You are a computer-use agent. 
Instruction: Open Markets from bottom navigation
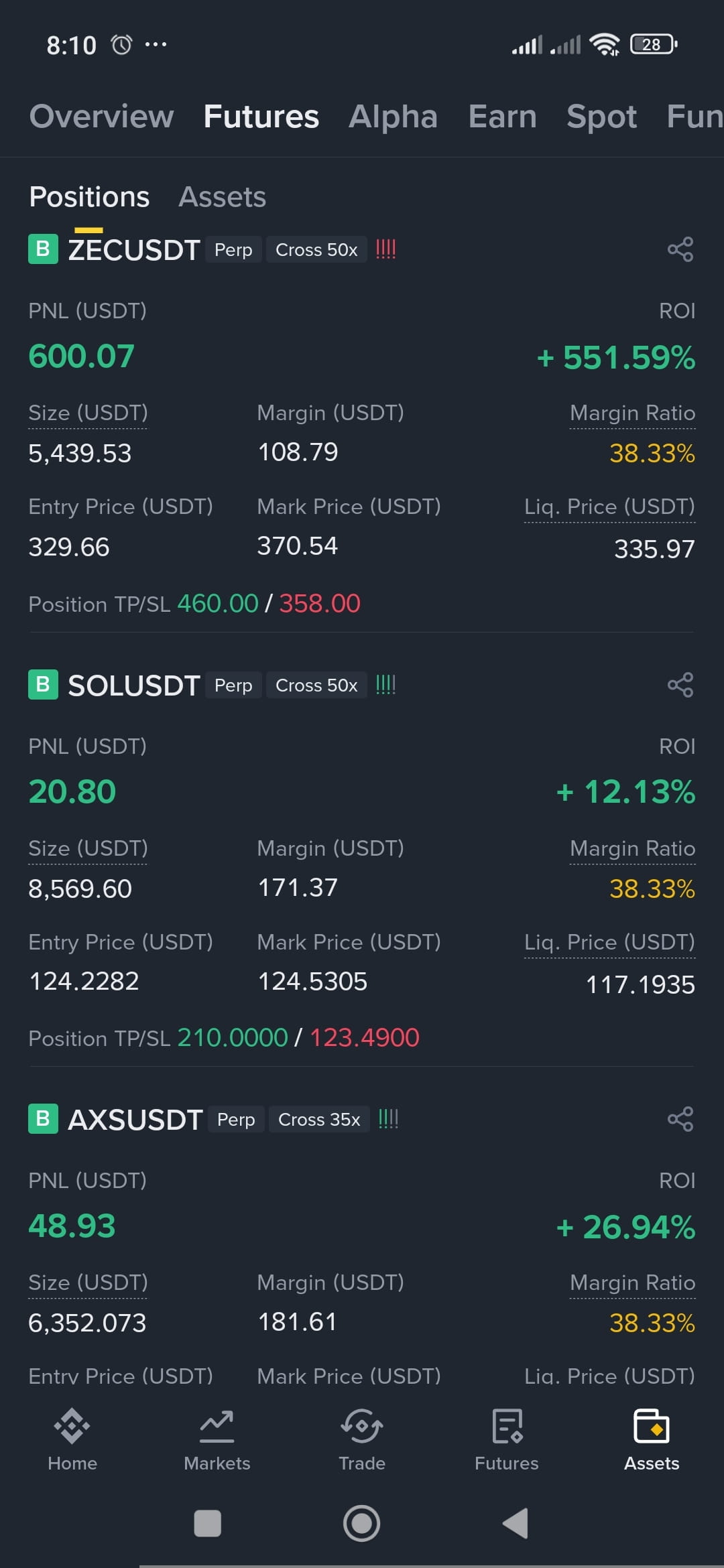point(217,1439)
